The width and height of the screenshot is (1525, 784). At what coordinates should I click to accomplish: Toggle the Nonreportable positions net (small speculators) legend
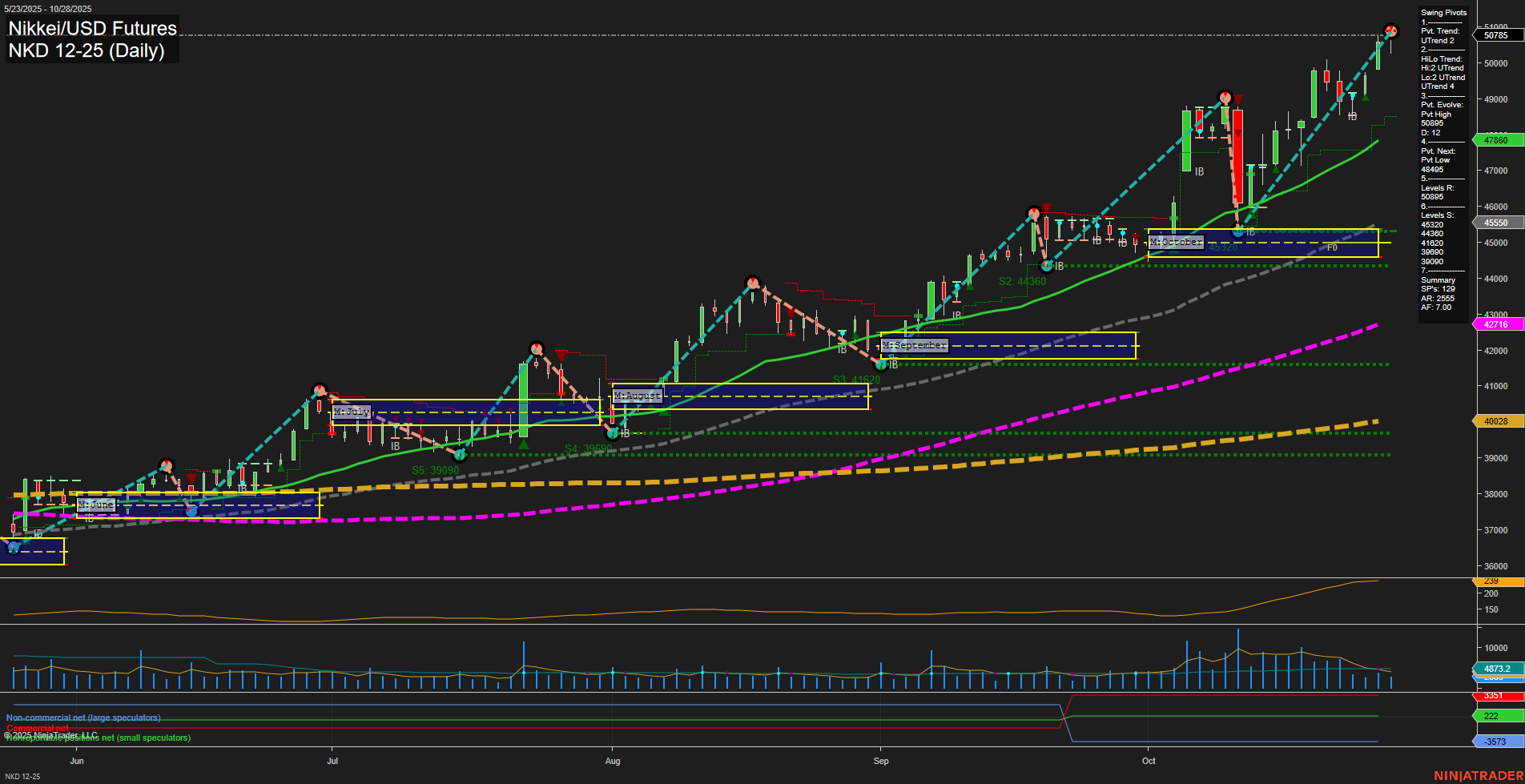pyautogui.click(x=98, y=738)
